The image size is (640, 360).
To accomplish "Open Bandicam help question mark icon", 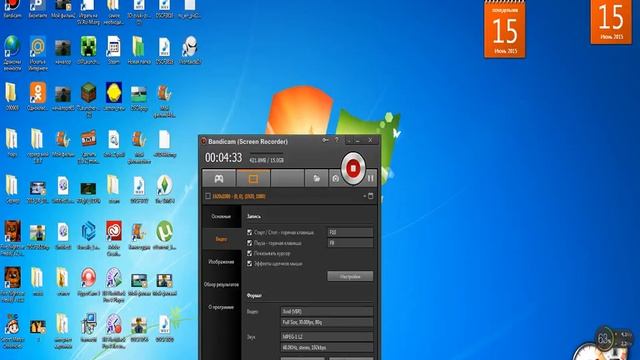I will 337,140.
